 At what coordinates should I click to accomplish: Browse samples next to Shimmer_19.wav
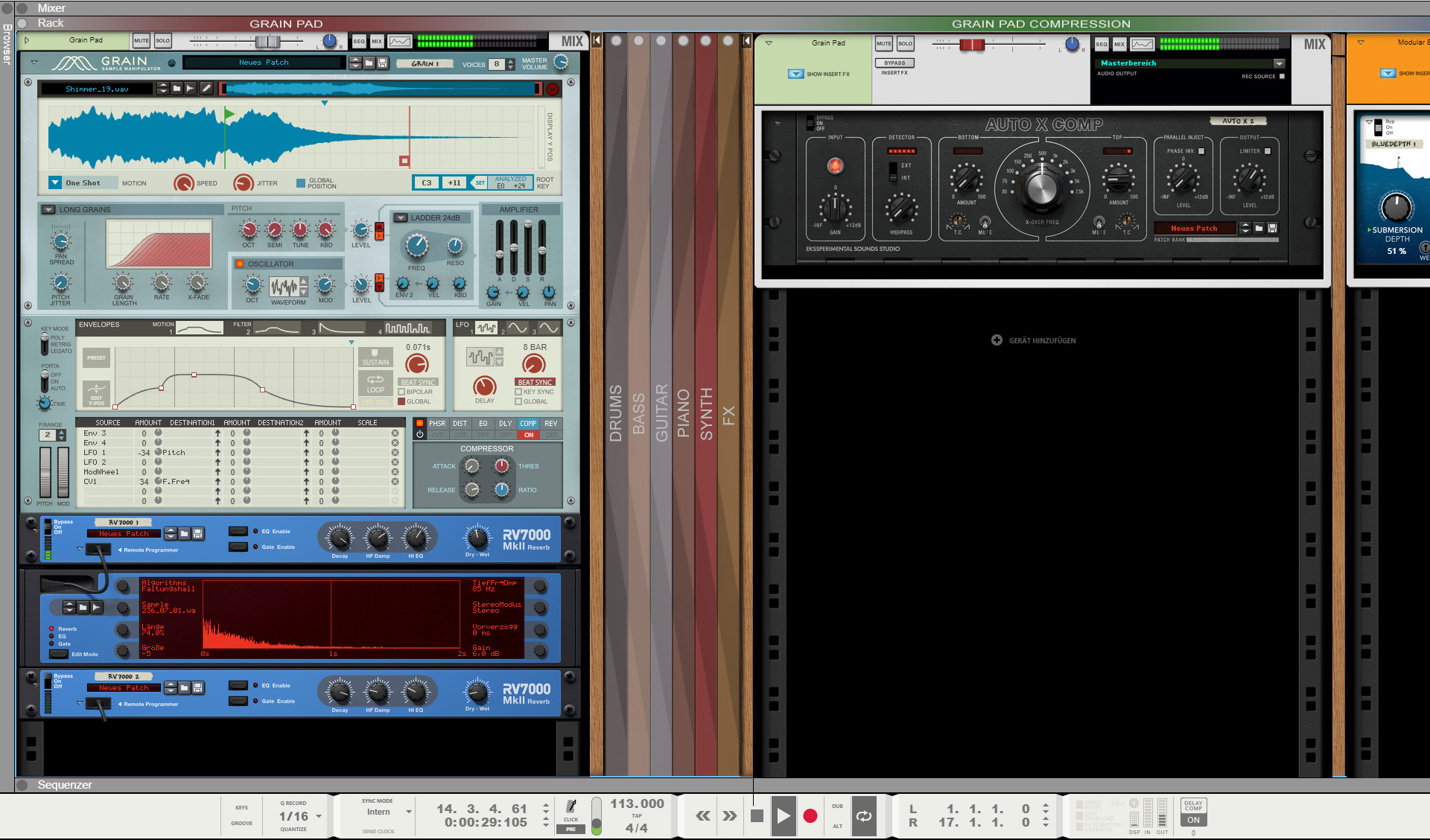[x=177, y=89]
